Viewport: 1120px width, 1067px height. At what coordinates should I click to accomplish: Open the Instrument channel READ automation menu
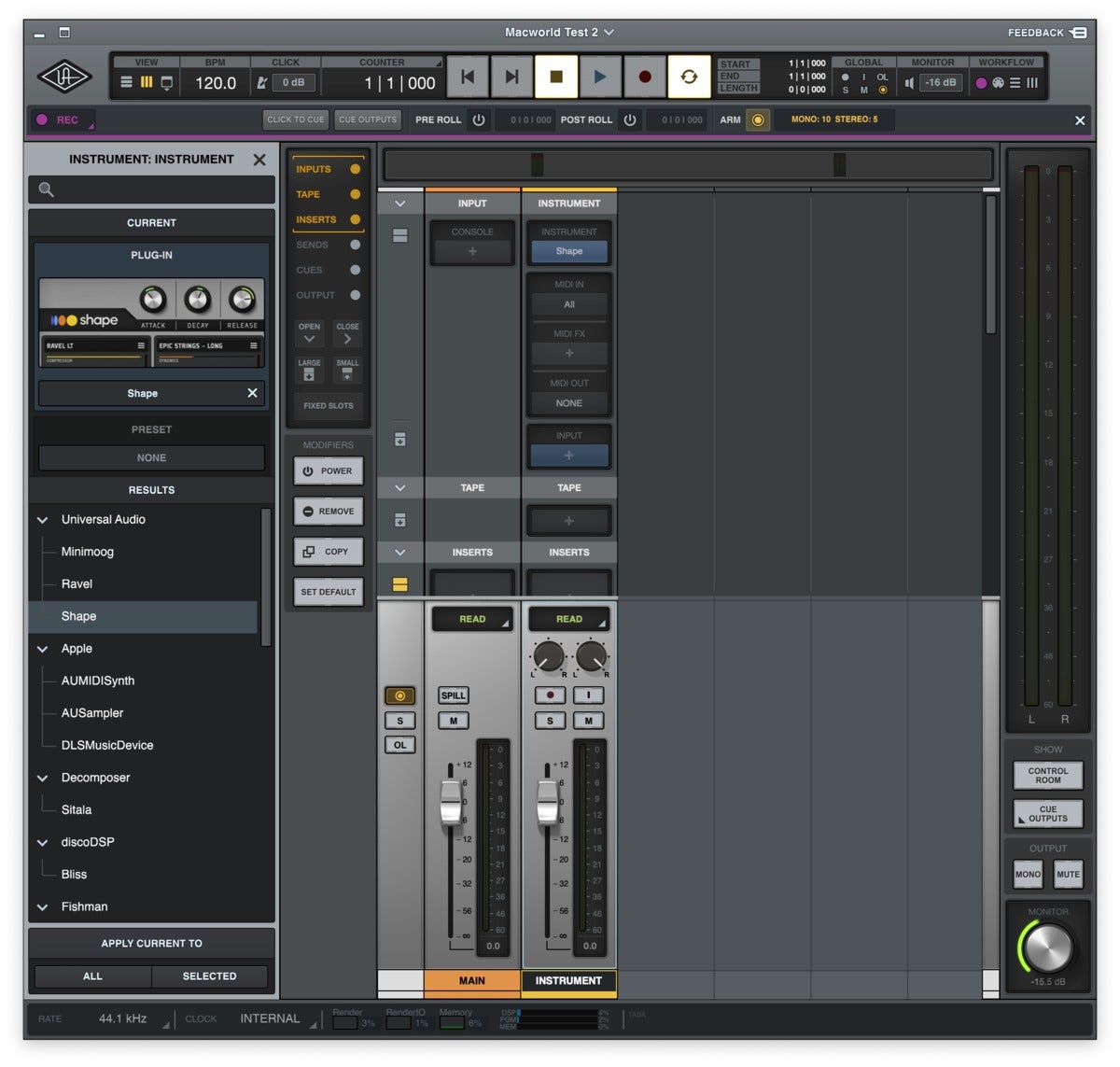pos(569,619)
